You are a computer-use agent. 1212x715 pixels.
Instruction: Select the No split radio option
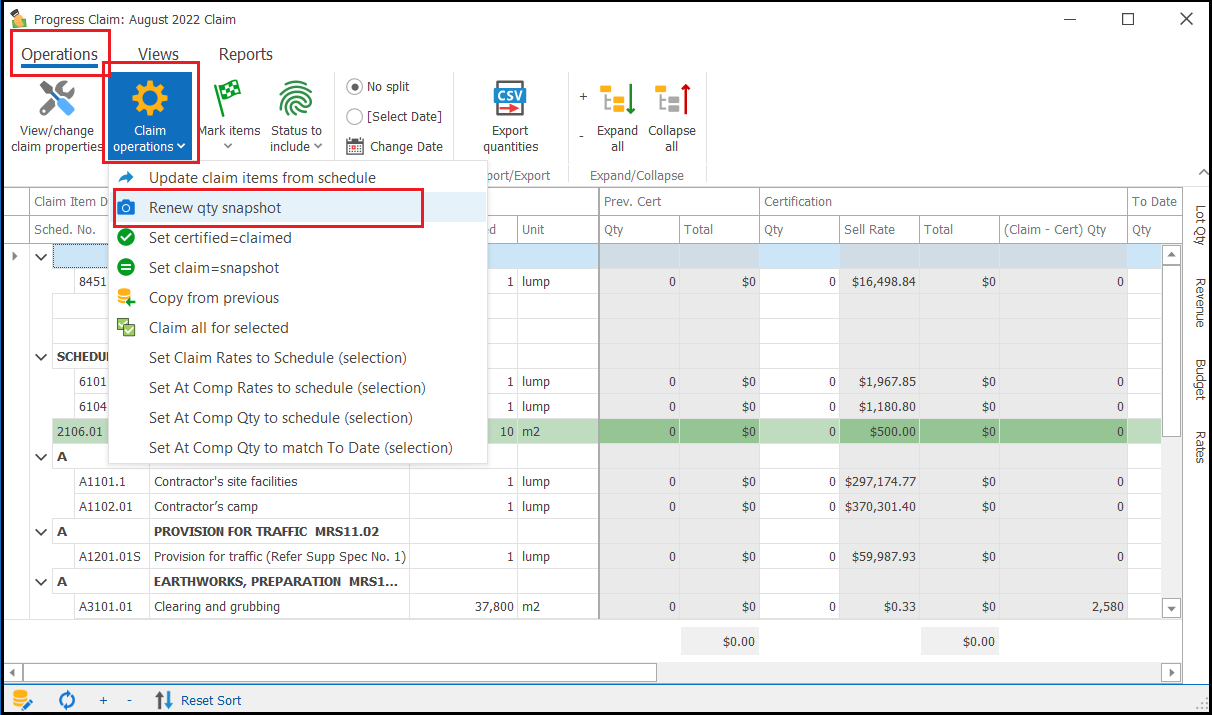coord(378,87)
